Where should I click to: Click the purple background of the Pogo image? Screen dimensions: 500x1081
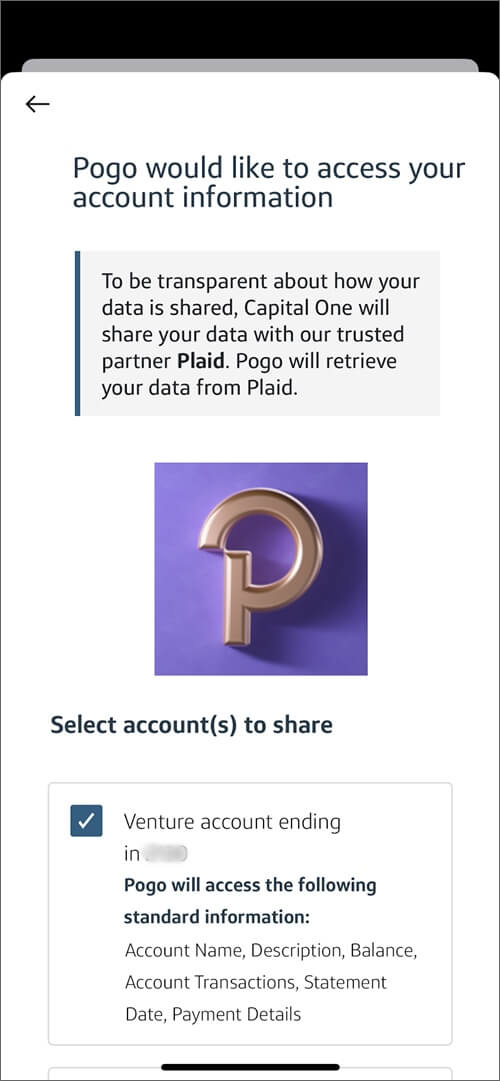[x=179, y=641]
